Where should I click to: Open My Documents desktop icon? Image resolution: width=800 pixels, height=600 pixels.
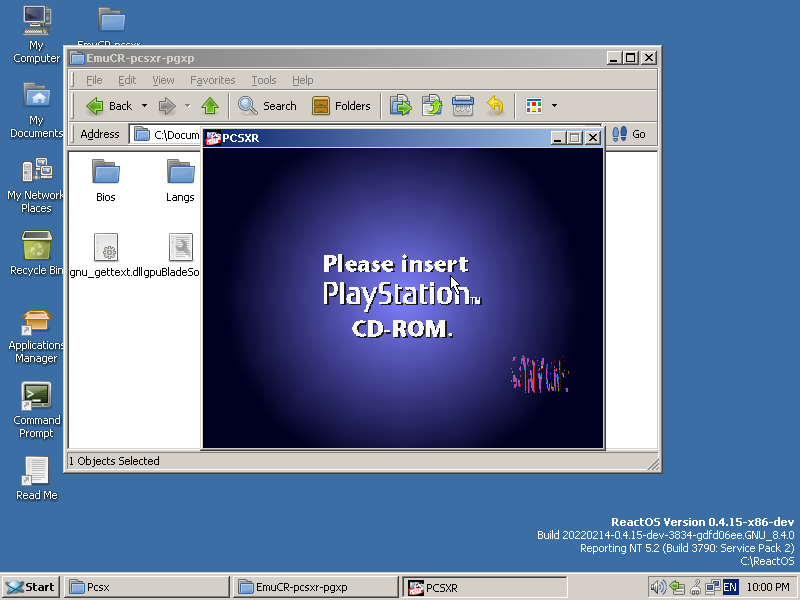tap(36, 110)
